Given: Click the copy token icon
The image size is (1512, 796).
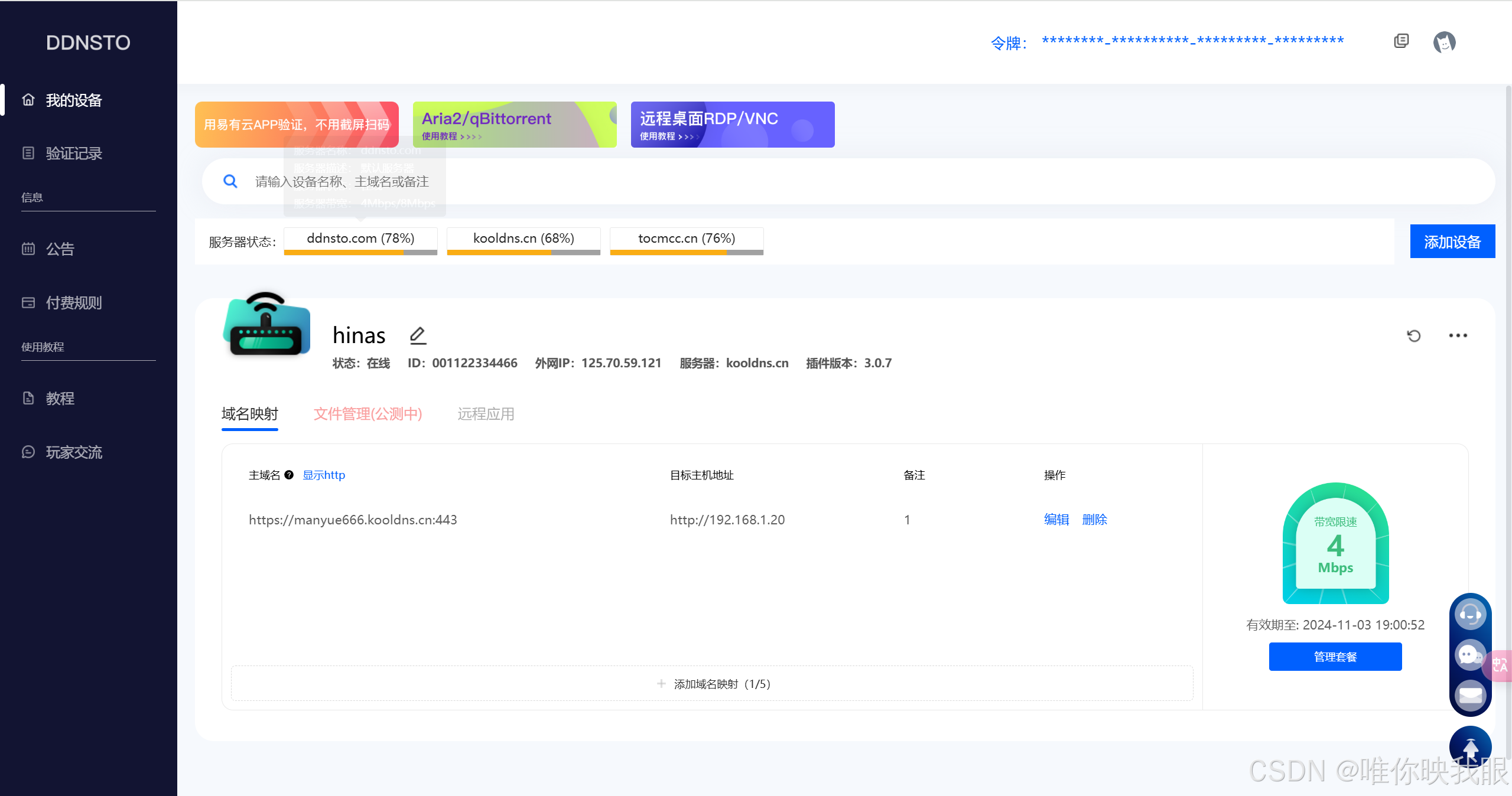Looking at the screenshot, I should coord(1401,41).
